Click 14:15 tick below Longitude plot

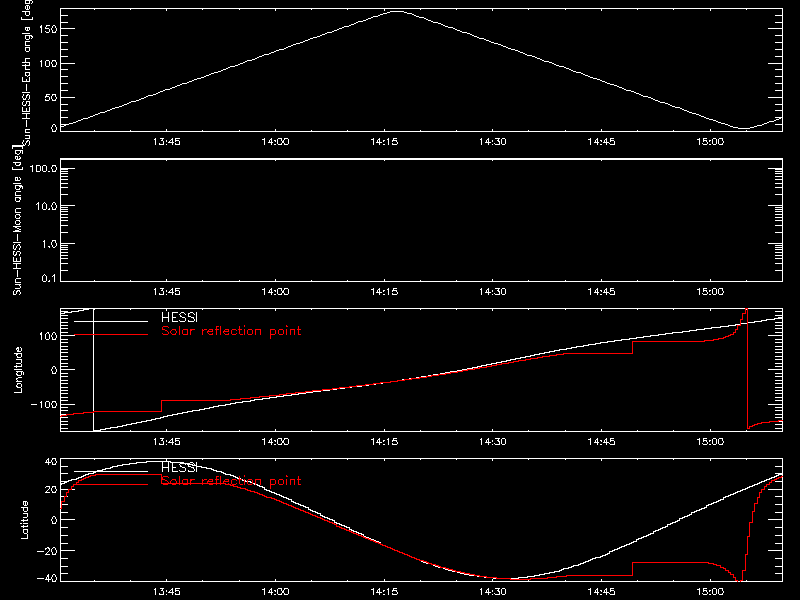pos(384,442)
